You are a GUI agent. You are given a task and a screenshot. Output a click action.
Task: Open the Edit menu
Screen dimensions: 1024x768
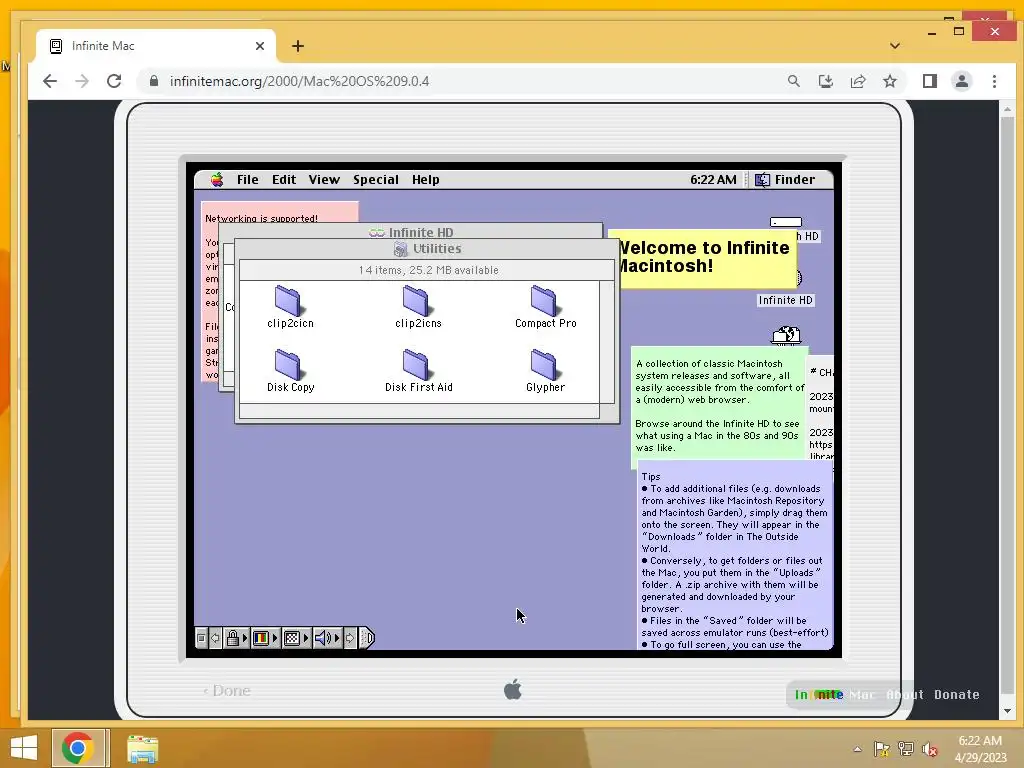point(284,180)
